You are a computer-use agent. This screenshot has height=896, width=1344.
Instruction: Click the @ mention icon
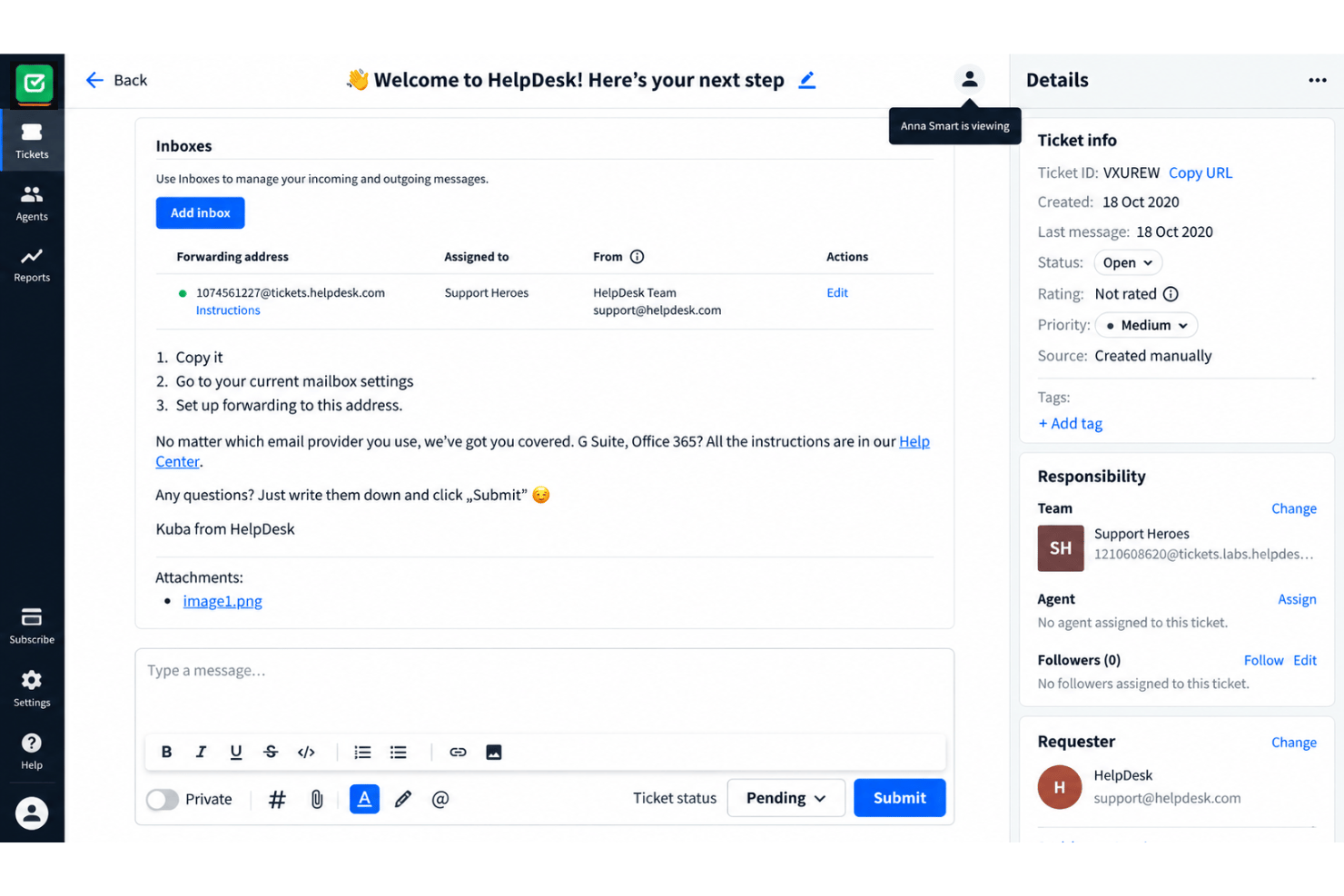click(440, 799)
